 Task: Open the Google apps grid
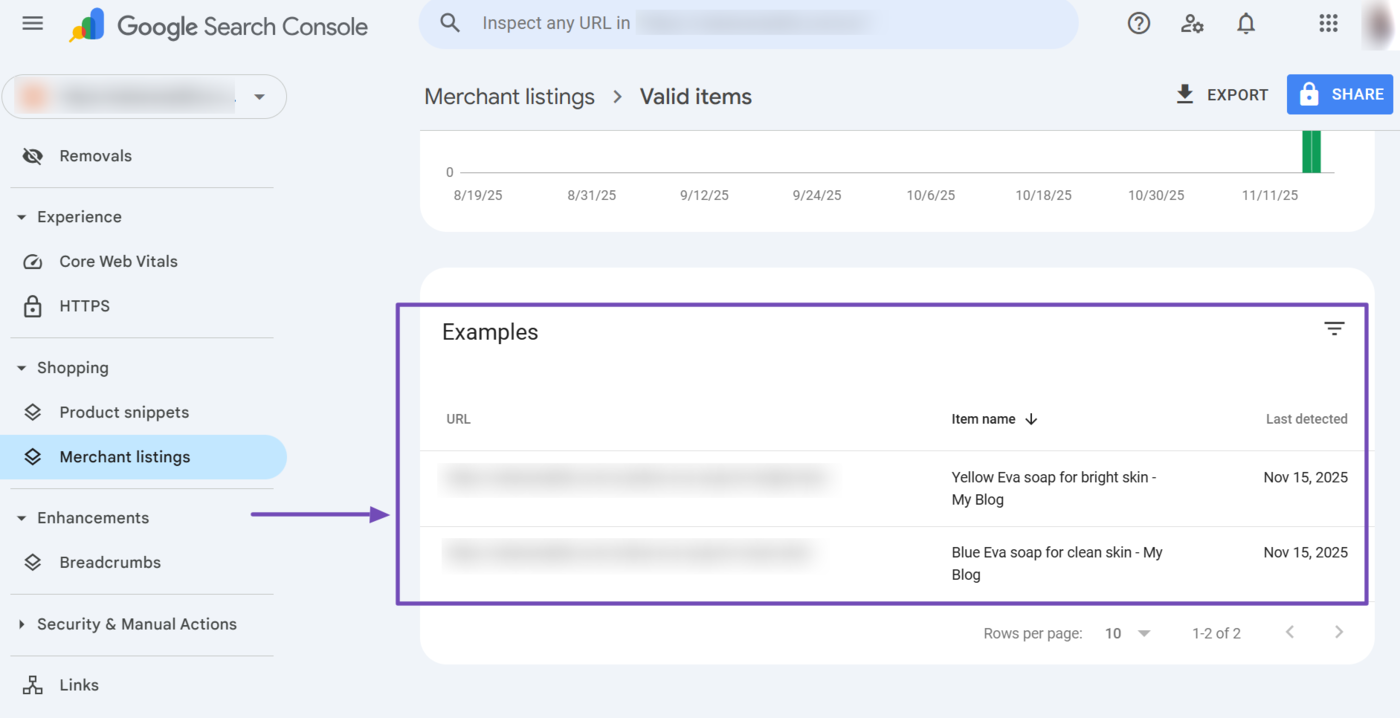[x=1328, y=23]
